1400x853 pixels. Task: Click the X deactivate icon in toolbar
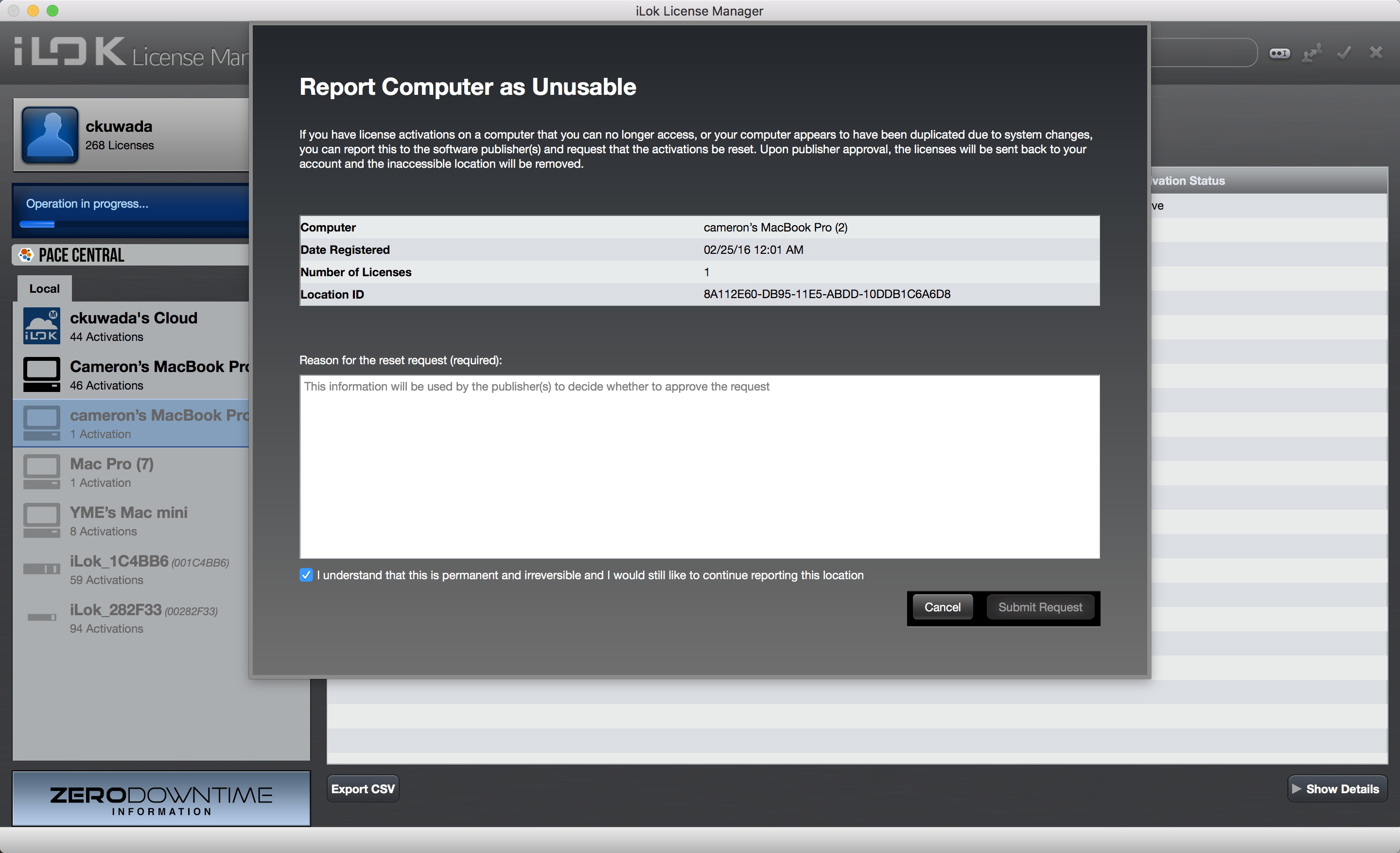tap(1376, 53)
